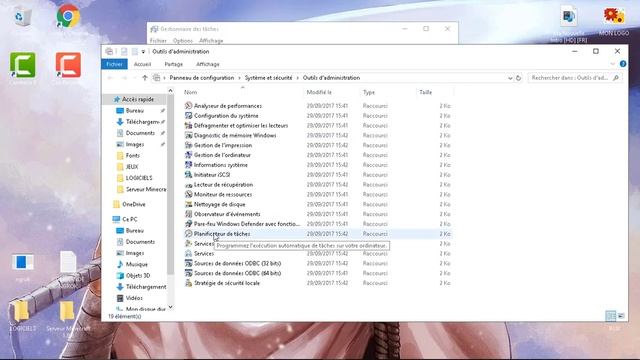This screenshot has width=640, height=360.
Task: Sort by the Type column header
Action: pos(369,92)
